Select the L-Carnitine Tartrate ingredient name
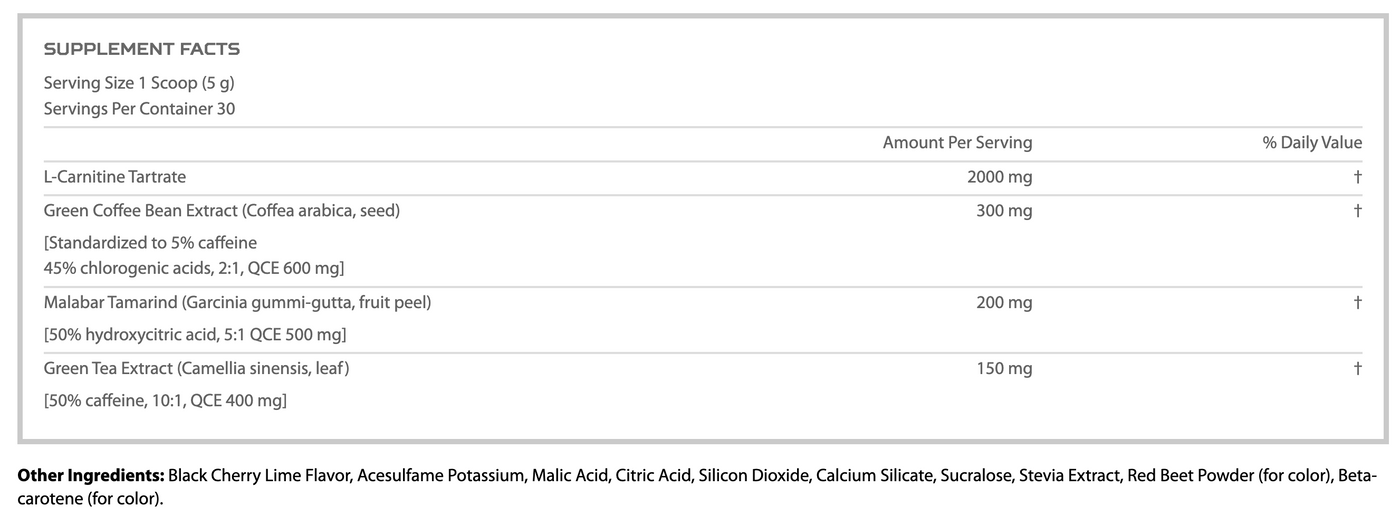The image size is (1400, 516). tap(115, 177)
